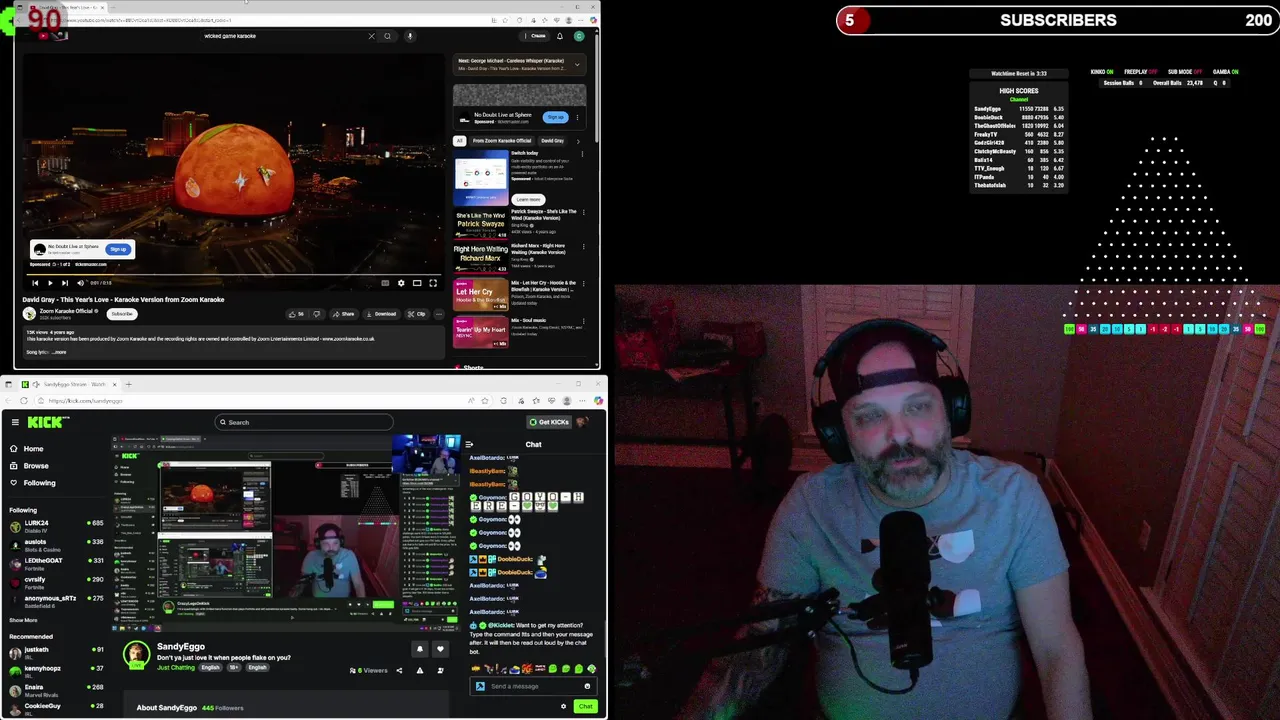Click the YouTube Create button
This screenshot has width=1280, height=720.
(x=536, y=36)
